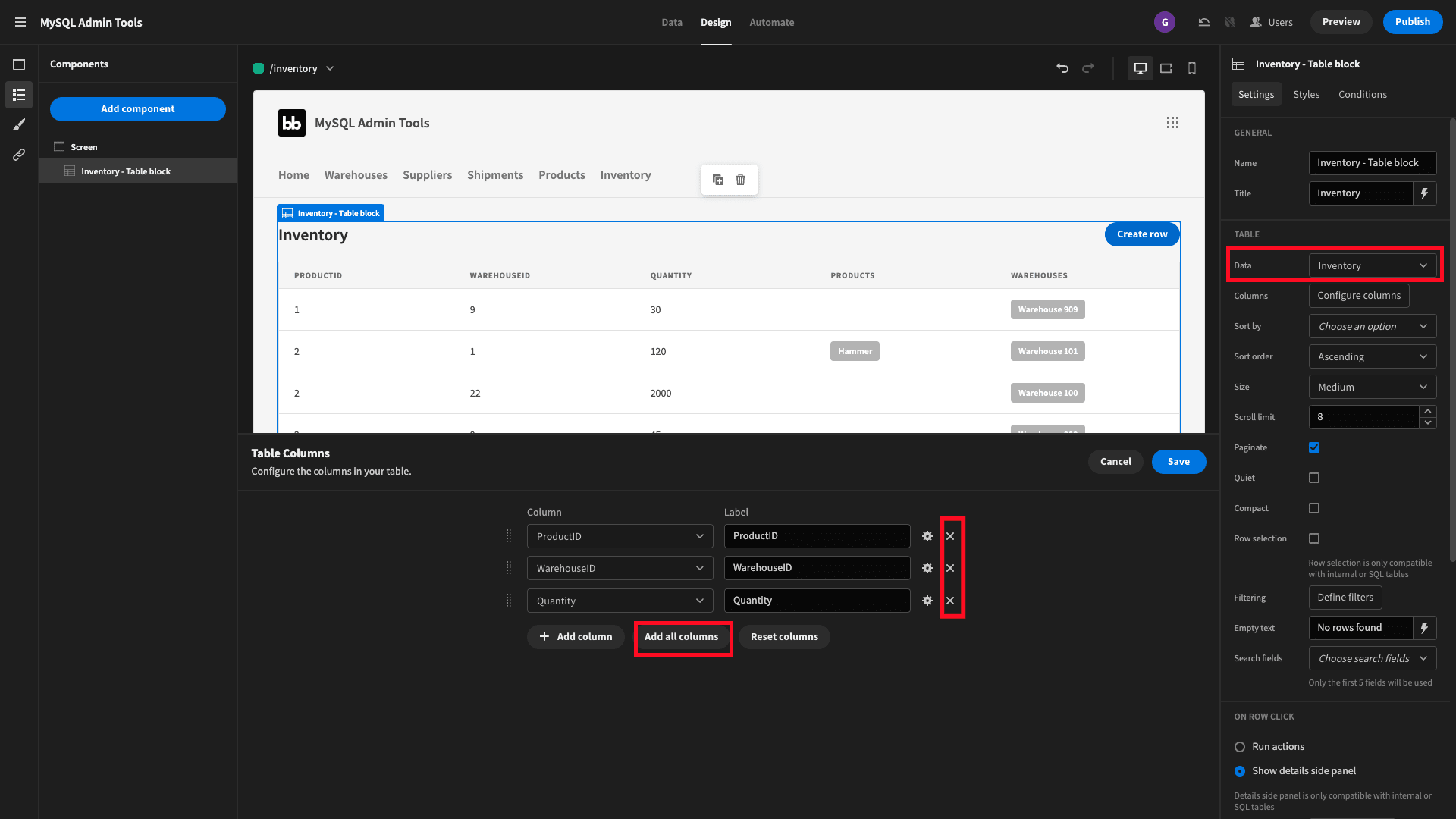Switch to the Design tab

[x=716, y=22]
